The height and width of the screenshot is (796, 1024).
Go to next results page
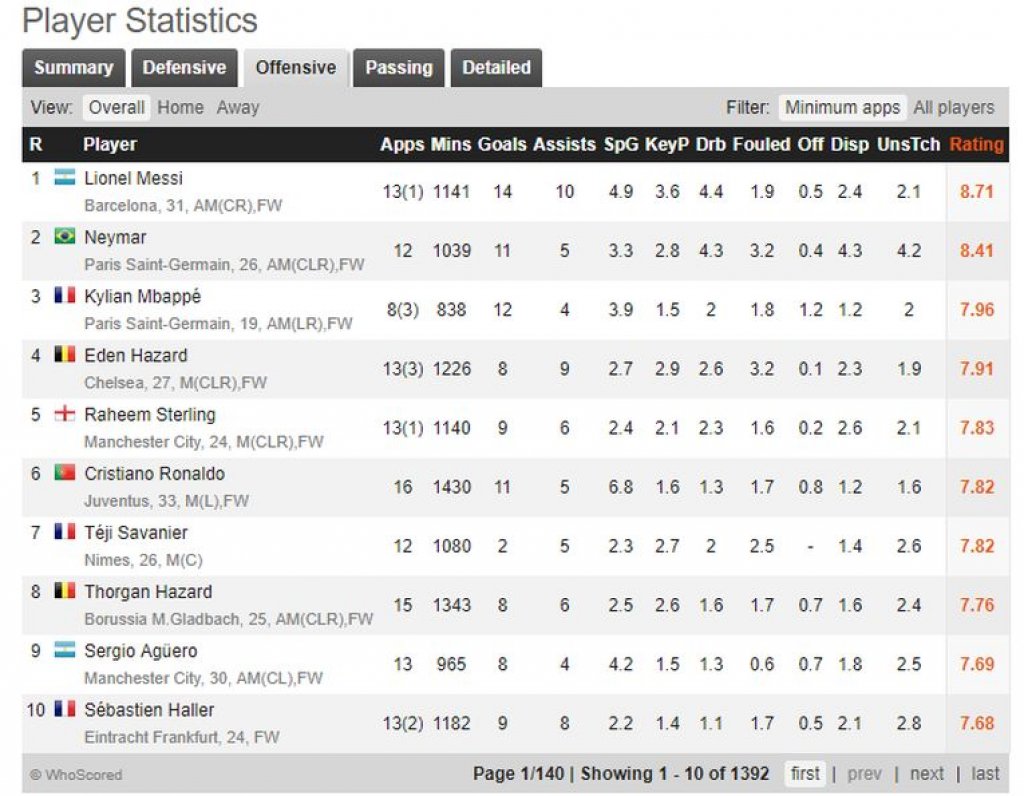point(927,774)
